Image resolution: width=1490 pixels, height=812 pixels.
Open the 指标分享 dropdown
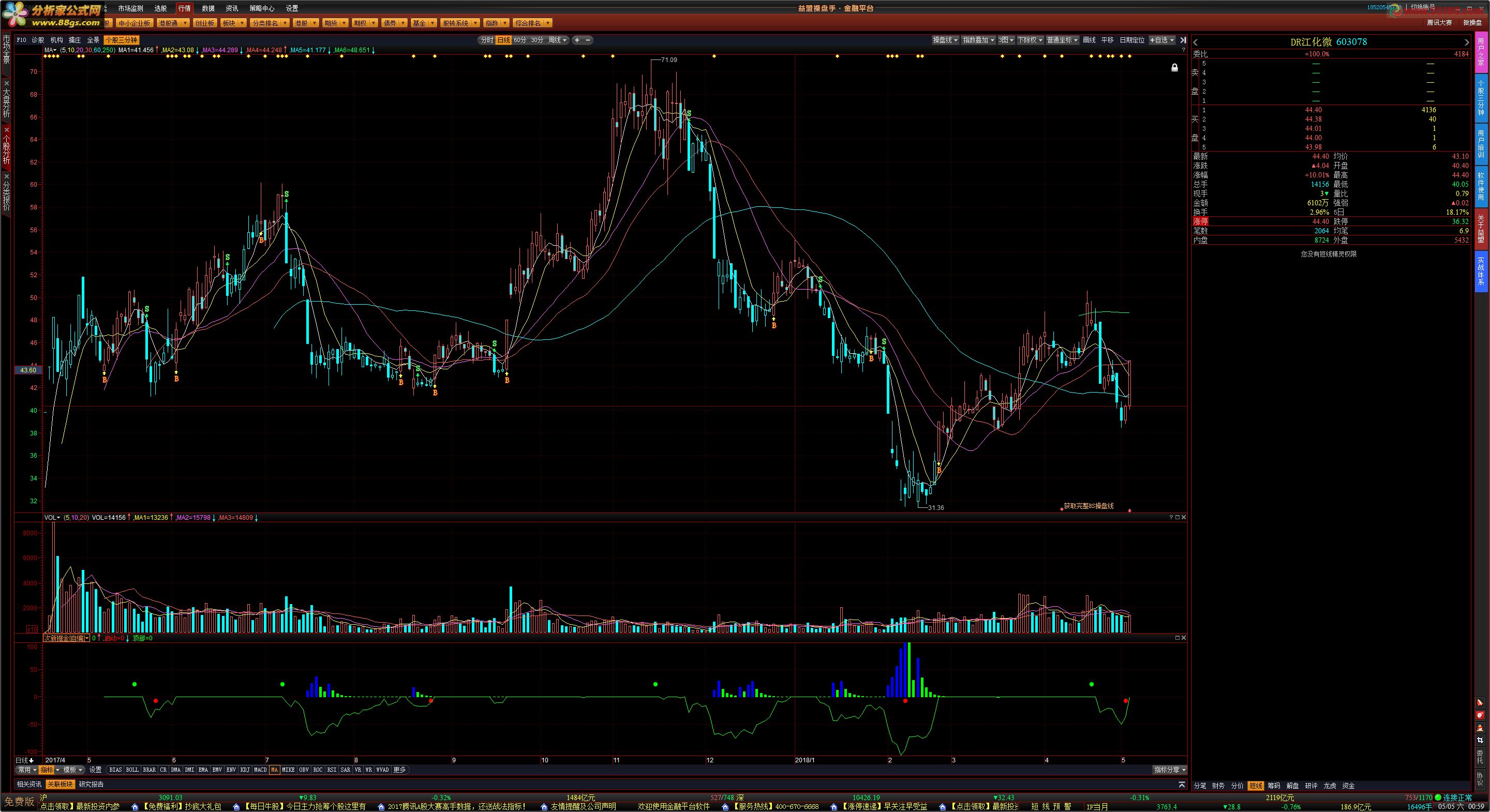(x=1170, y=770)
